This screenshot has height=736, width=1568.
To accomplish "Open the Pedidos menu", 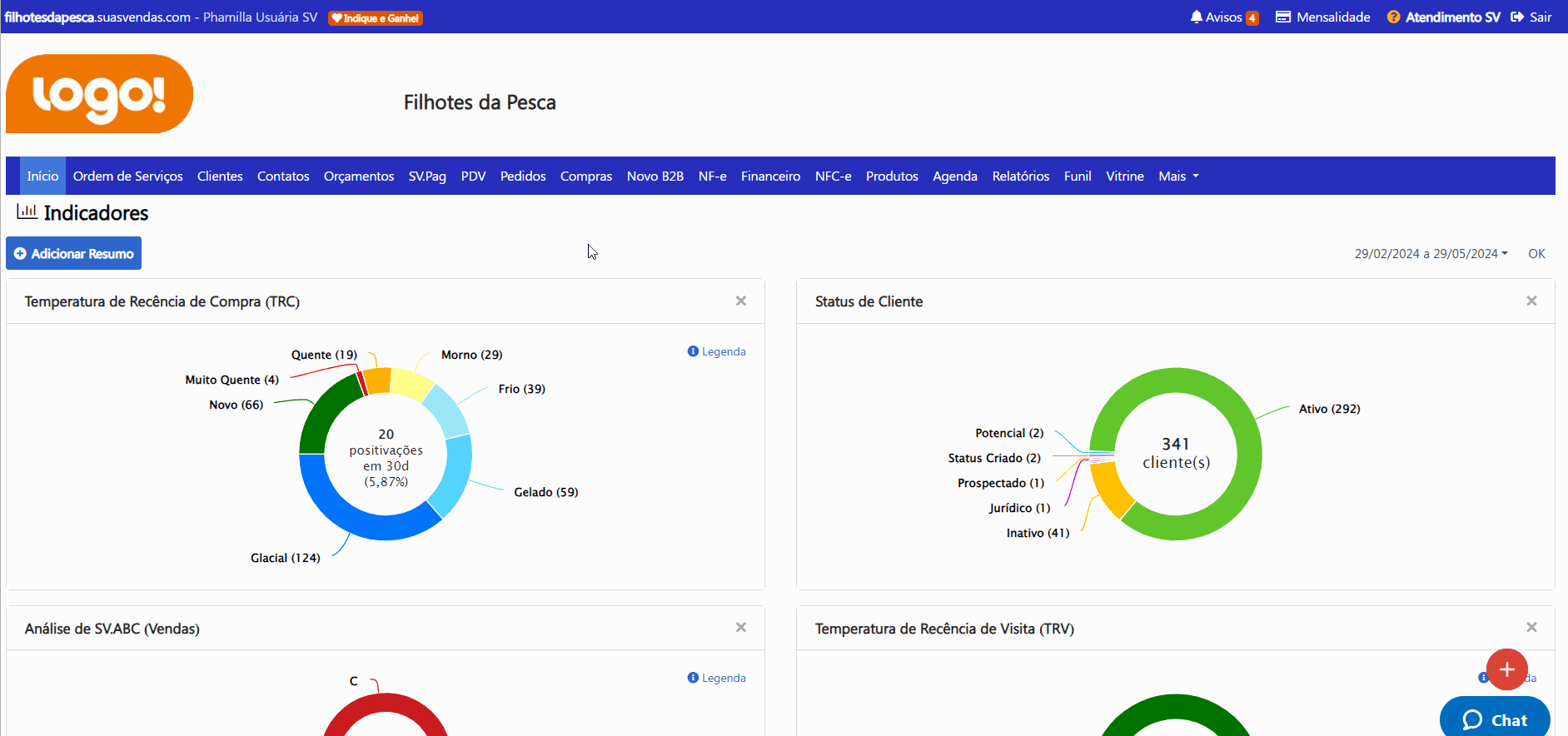I will [523, 176].
